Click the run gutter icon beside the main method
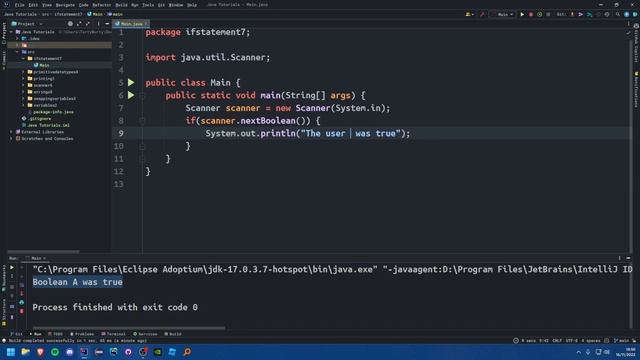The height and width of the screenshot is (360, 640). coord(131,95)
